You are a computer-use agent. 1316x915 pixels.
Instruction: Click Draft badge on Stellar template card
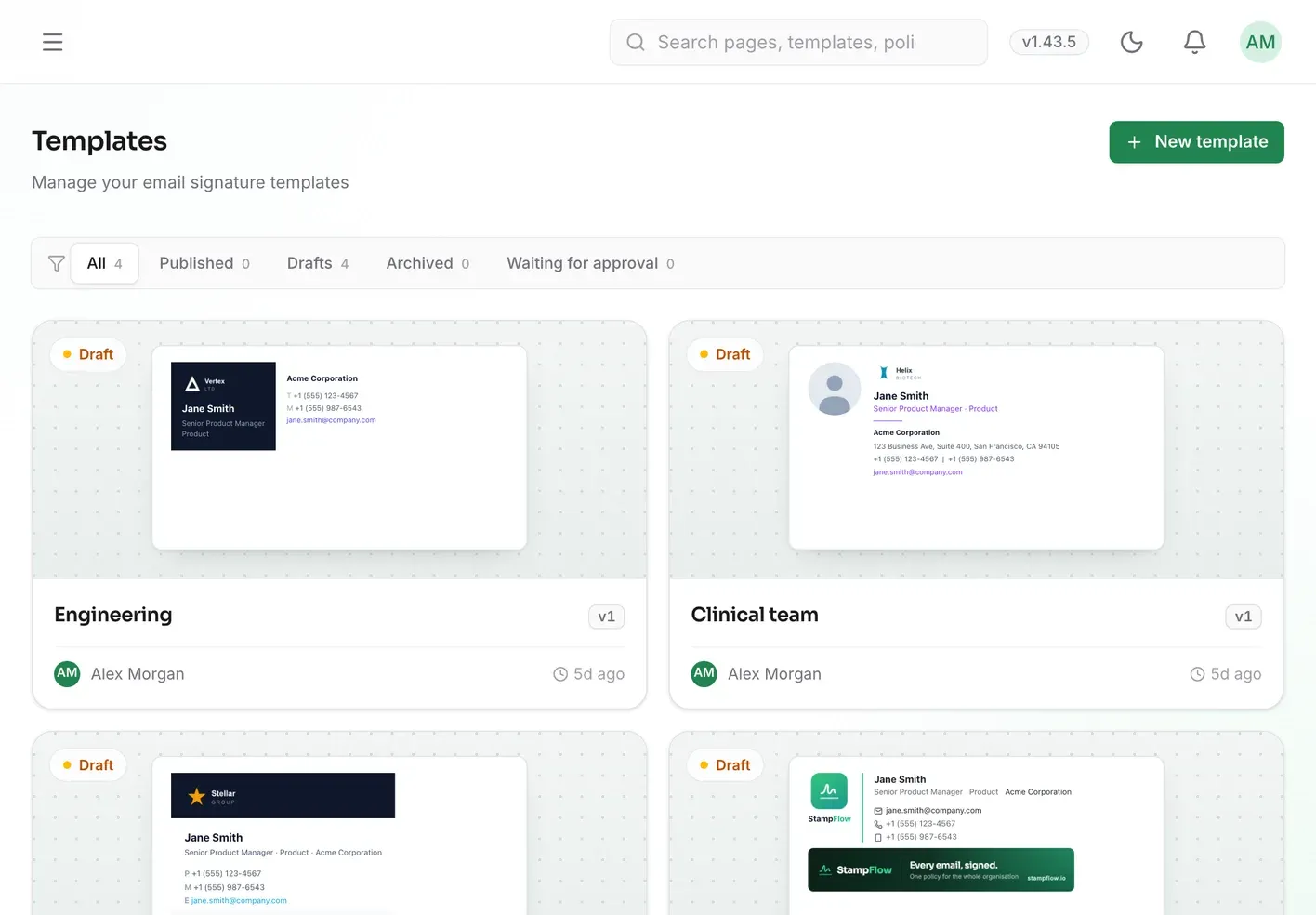(x=88, y=765)
